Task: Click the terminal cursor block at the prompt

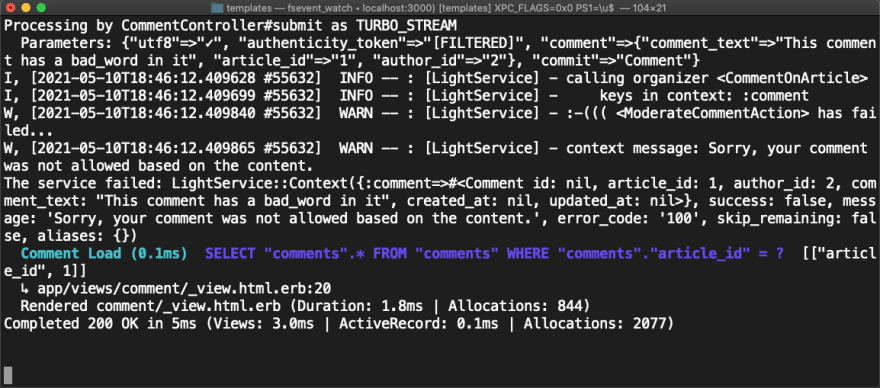Action: click(x=8, y=375)
